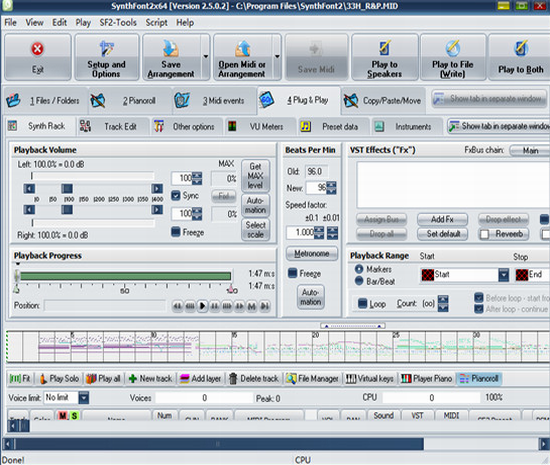Click the green playback progress bar
This screenshot has height=465, width=550.
click(126, 276)
